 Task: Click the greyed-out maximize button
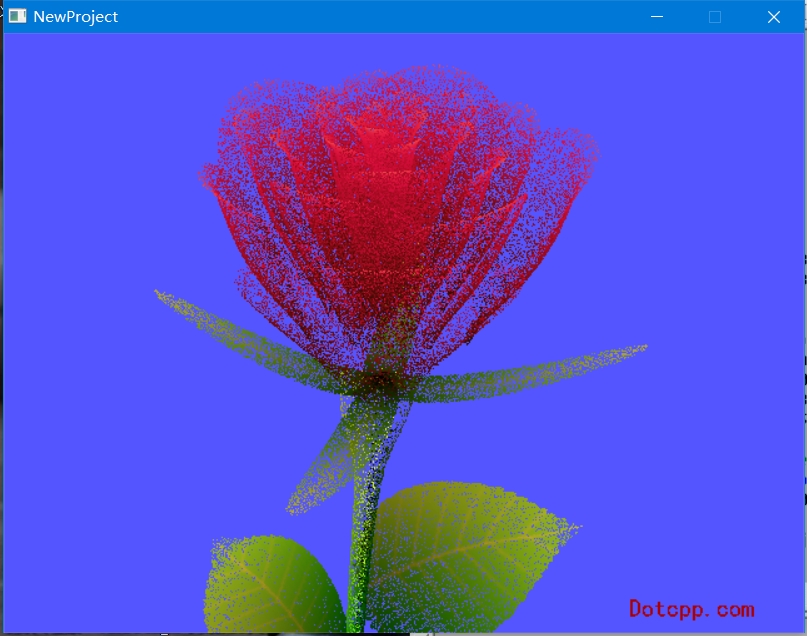click(715, 16)
